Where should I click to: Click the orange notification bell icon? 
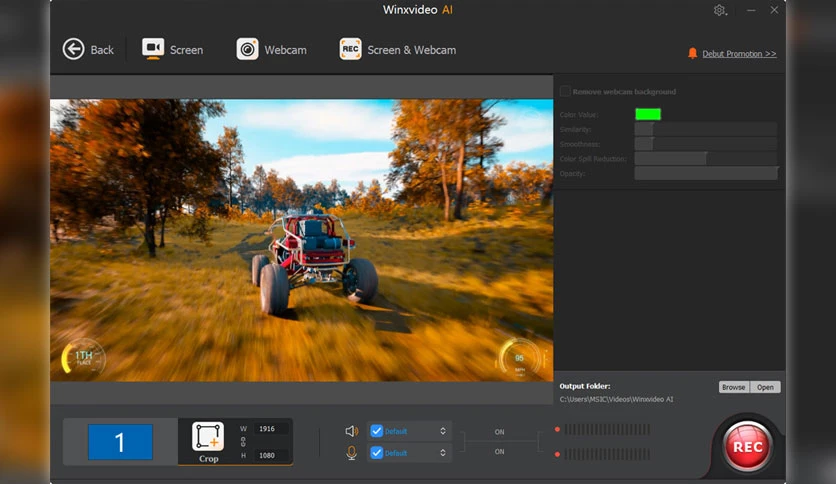coord(693,53)
